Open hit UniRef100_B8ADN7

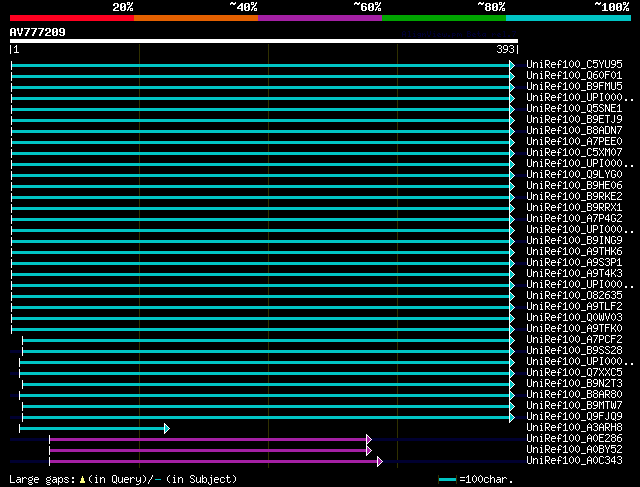574,131
